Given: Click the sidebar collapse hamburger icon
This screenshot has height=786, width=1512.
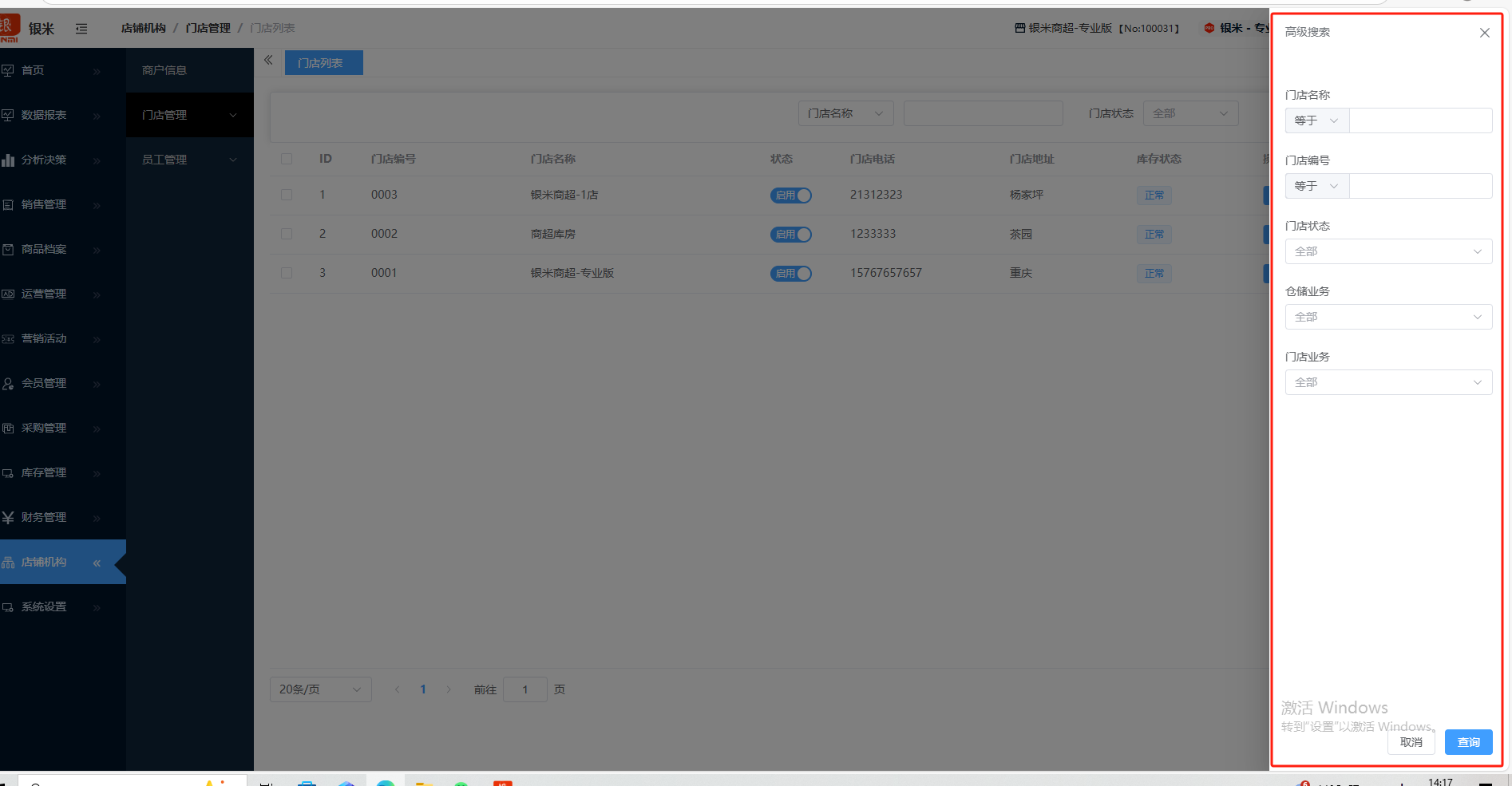Looking at the screenshot, I should 81,29.
